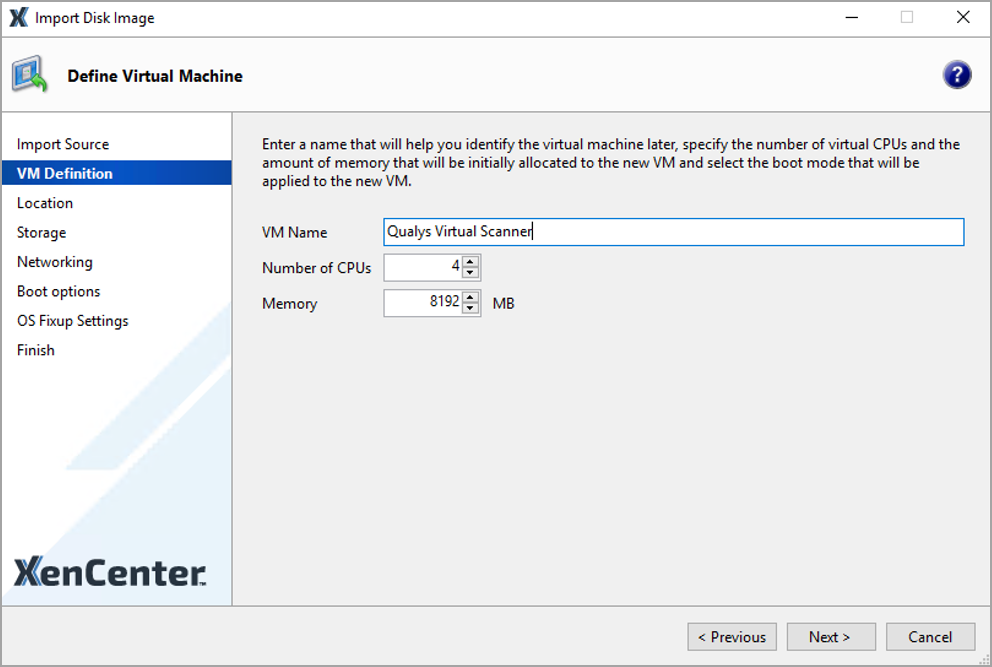Click the Number of CPUs label

(316, 268)
